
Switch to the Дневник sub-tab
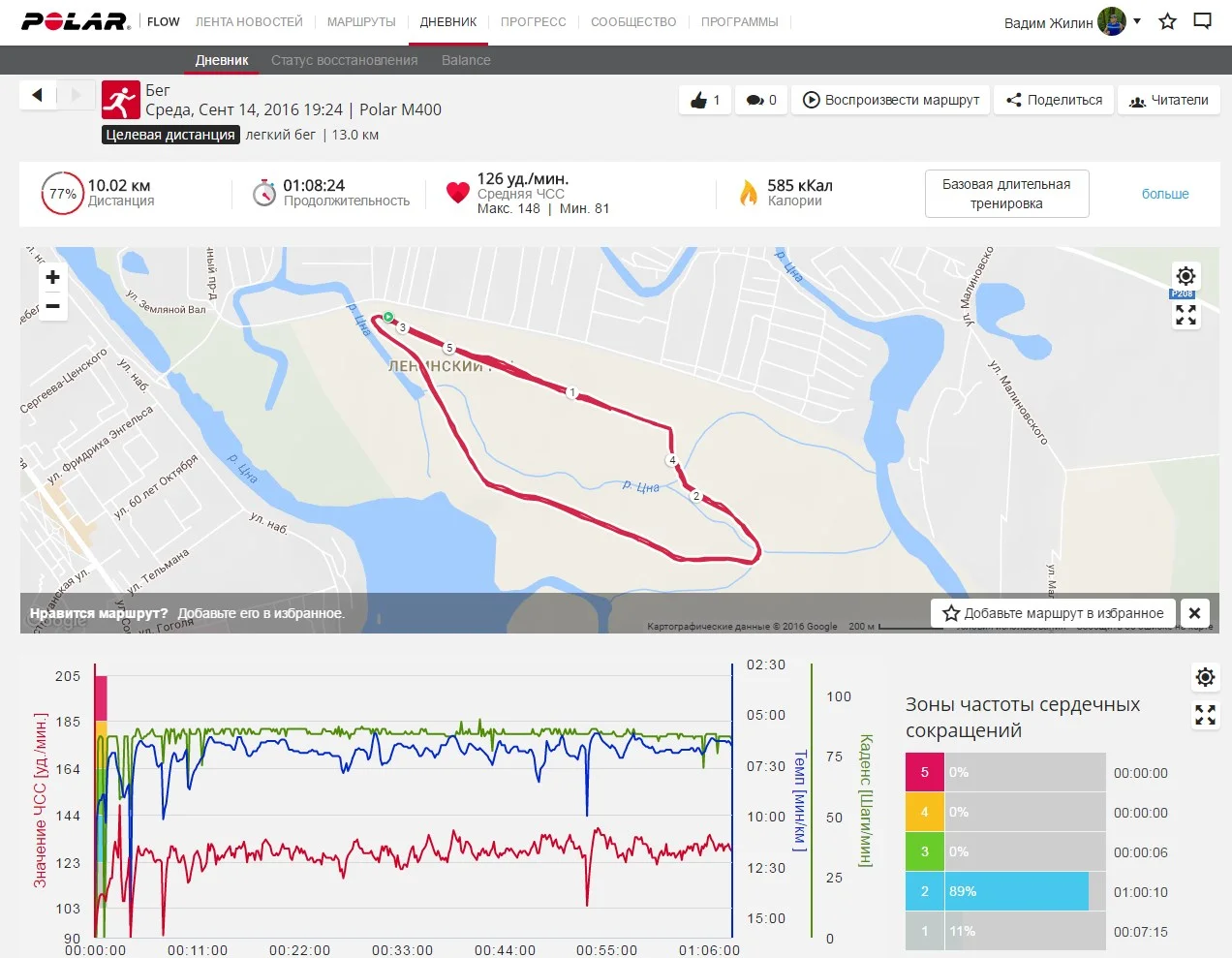[x=222, y=60]
